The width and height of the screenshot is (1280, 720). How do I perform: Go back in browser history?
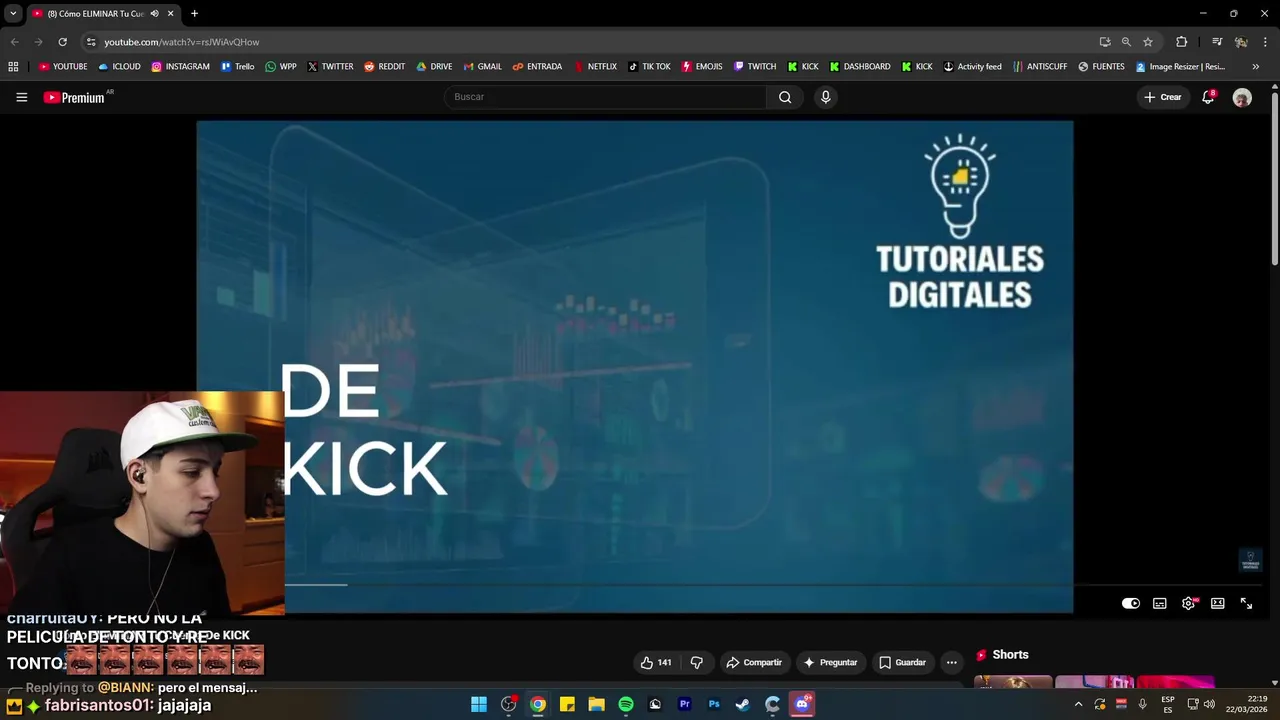tap(14, 42)
